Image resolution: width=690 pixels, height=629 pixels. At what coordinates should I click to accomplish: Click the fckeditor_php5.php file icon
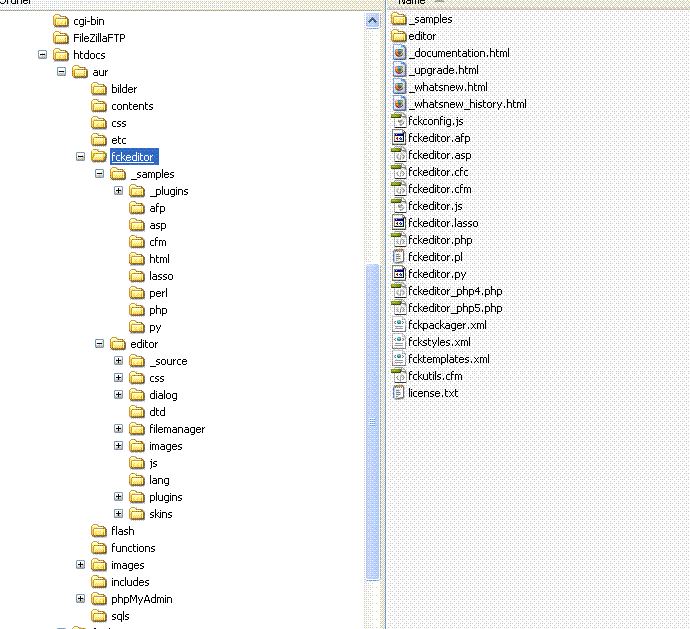coord(399,308)
